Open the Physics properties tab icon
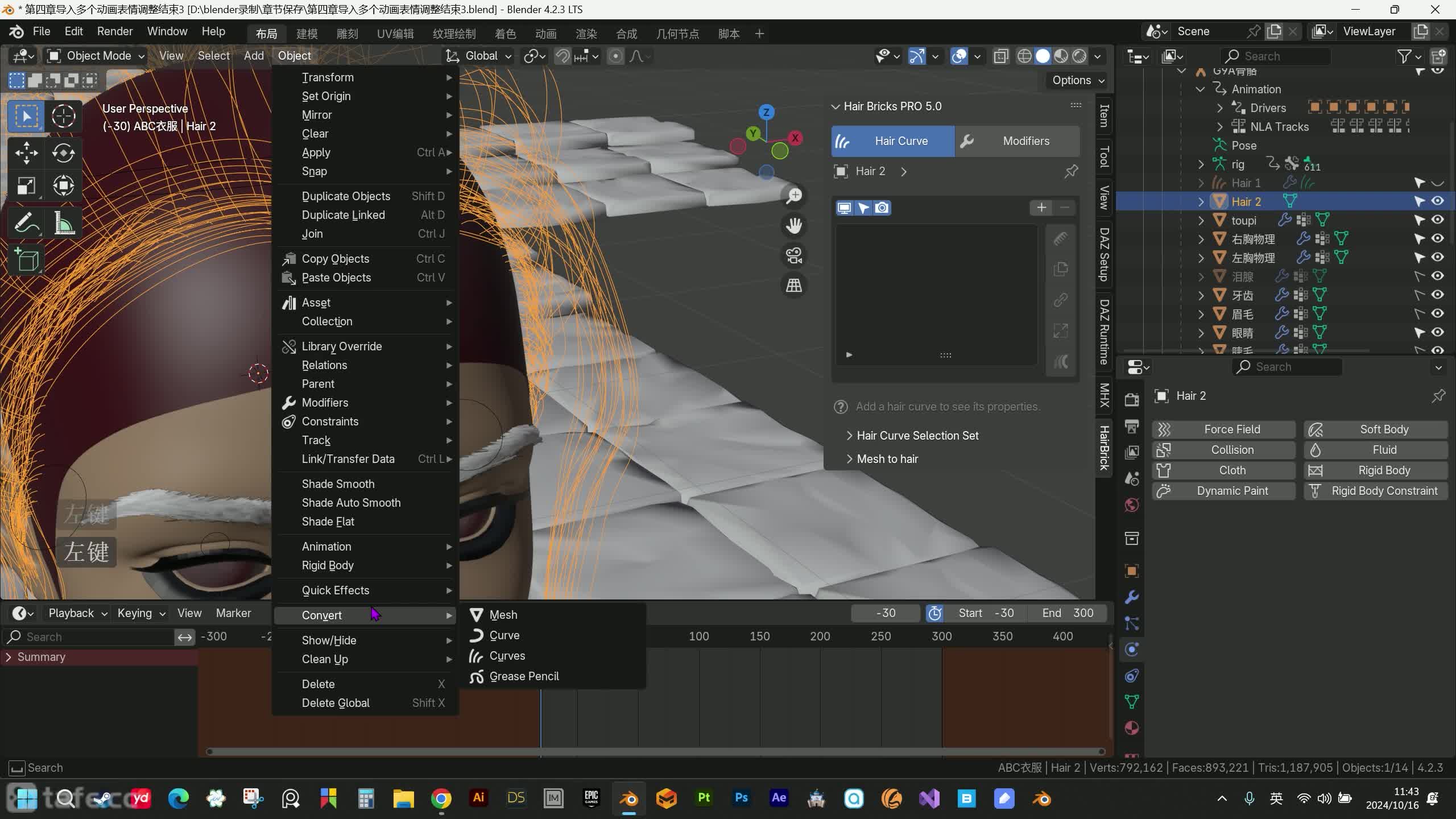The image size is (1456, 819). pos(1132,650)
